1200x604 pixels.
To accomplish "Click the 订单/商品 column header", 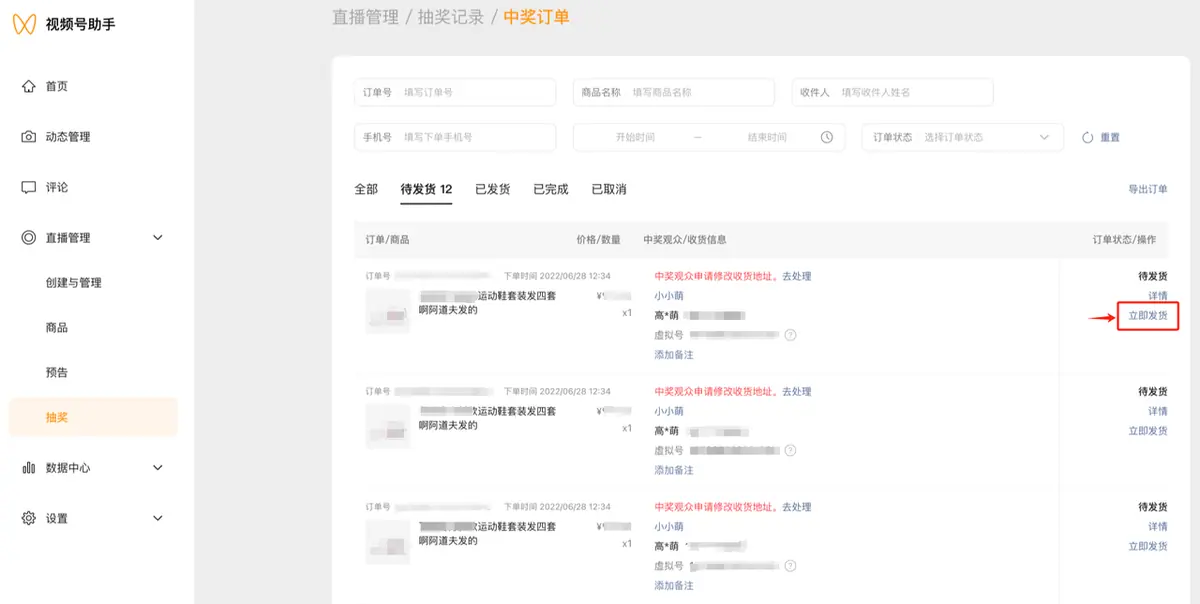I will pos(387,240).
